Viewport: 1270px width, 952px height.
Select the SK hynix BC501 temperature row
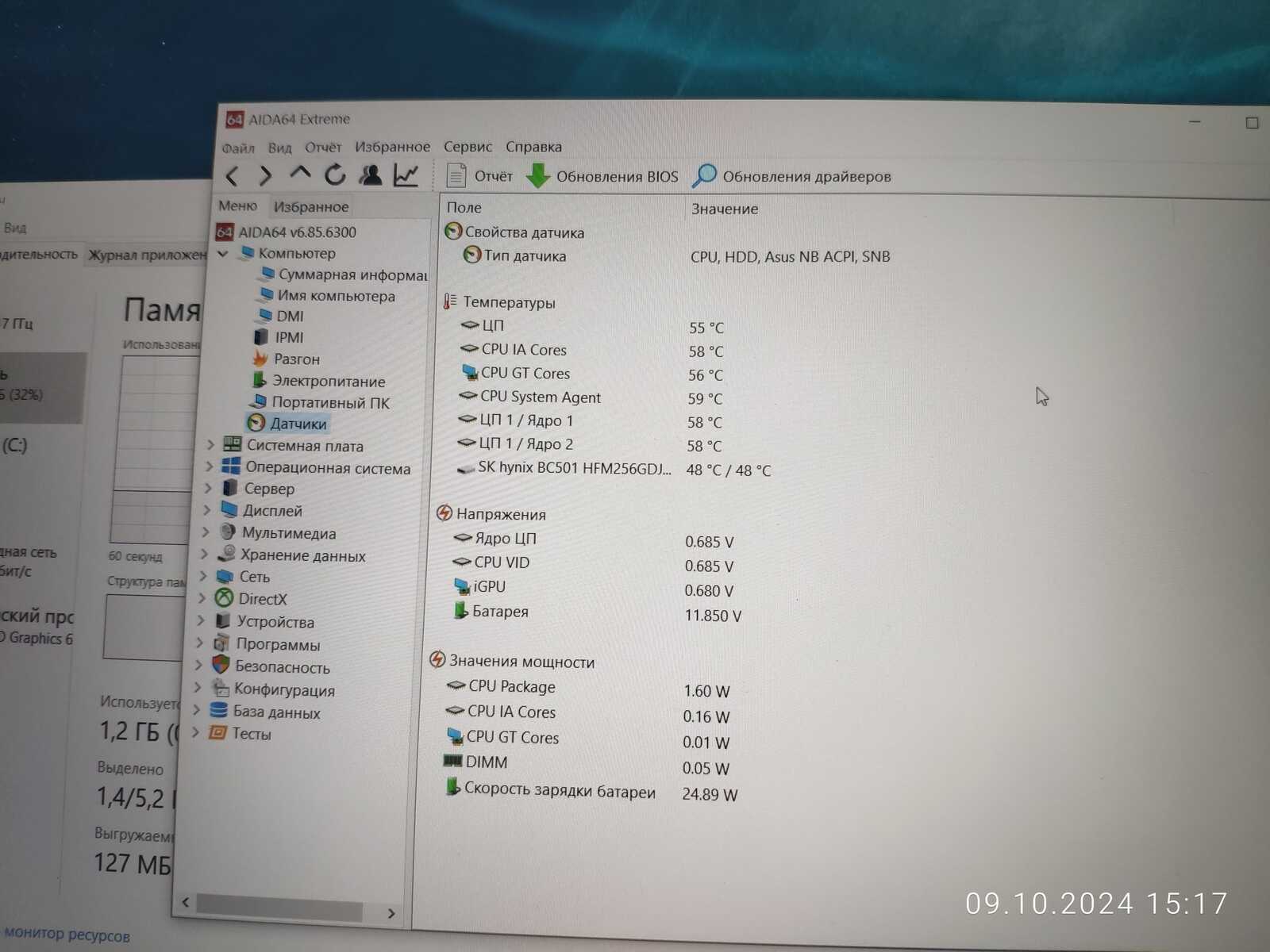614,469
